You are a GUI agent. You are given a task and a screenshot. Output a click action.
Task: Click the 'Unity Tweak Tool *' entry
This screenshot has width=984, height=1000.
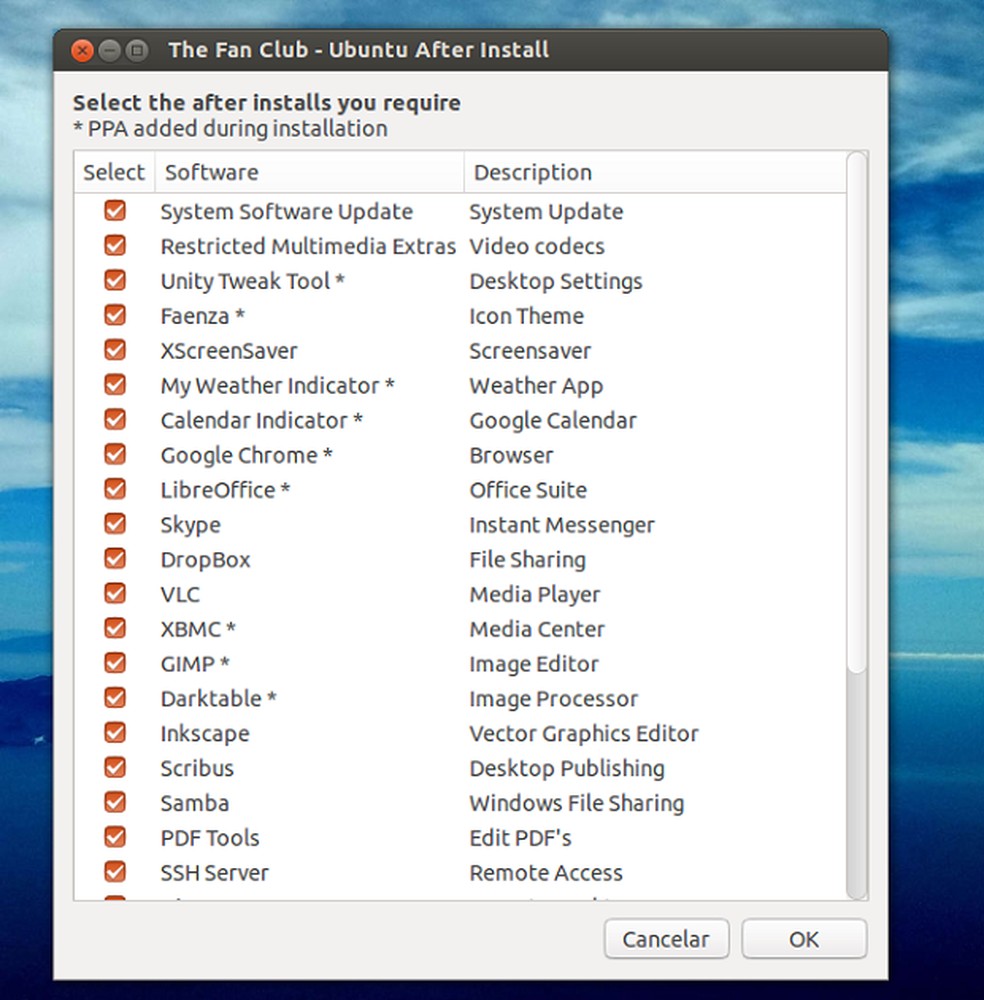[253, 281]
